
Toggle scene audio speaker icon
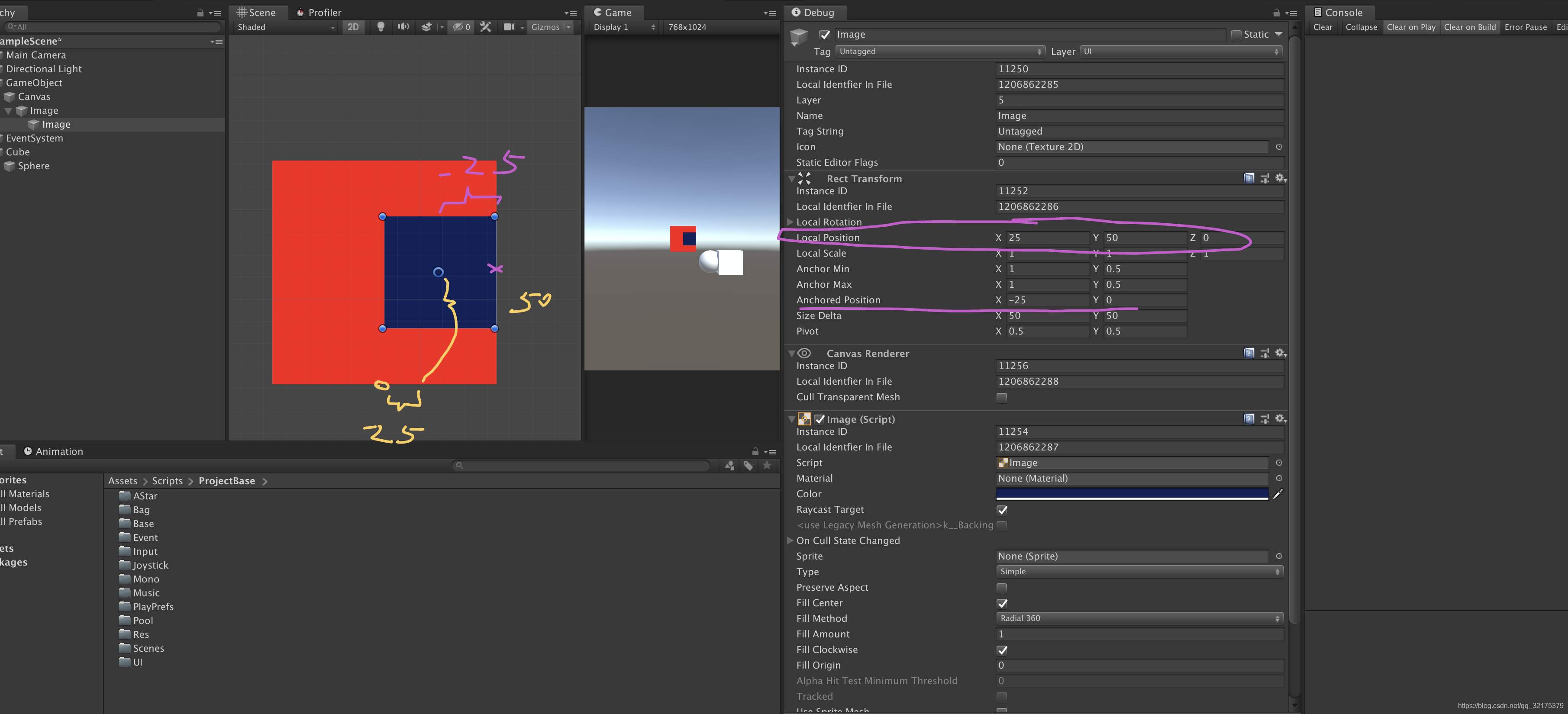pos(403,27)
